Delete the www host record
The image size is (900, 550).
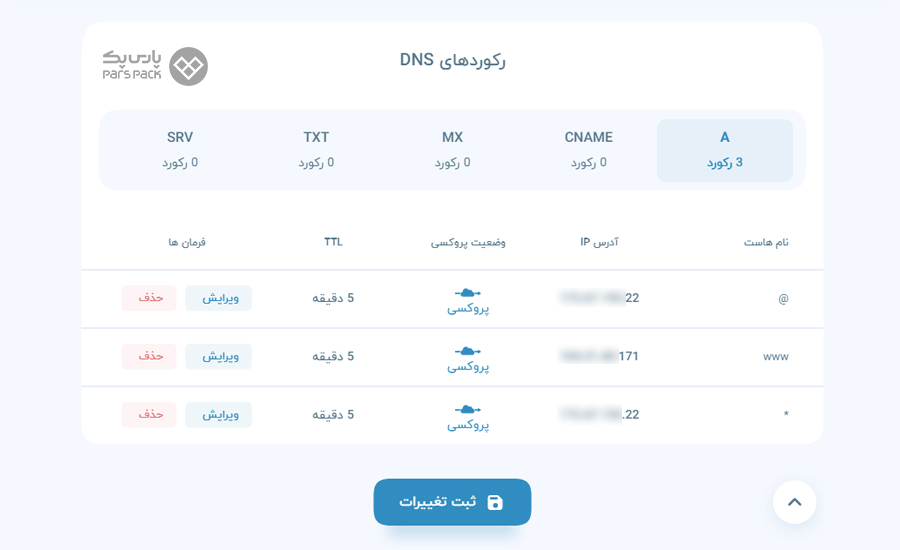coord(149,357)
